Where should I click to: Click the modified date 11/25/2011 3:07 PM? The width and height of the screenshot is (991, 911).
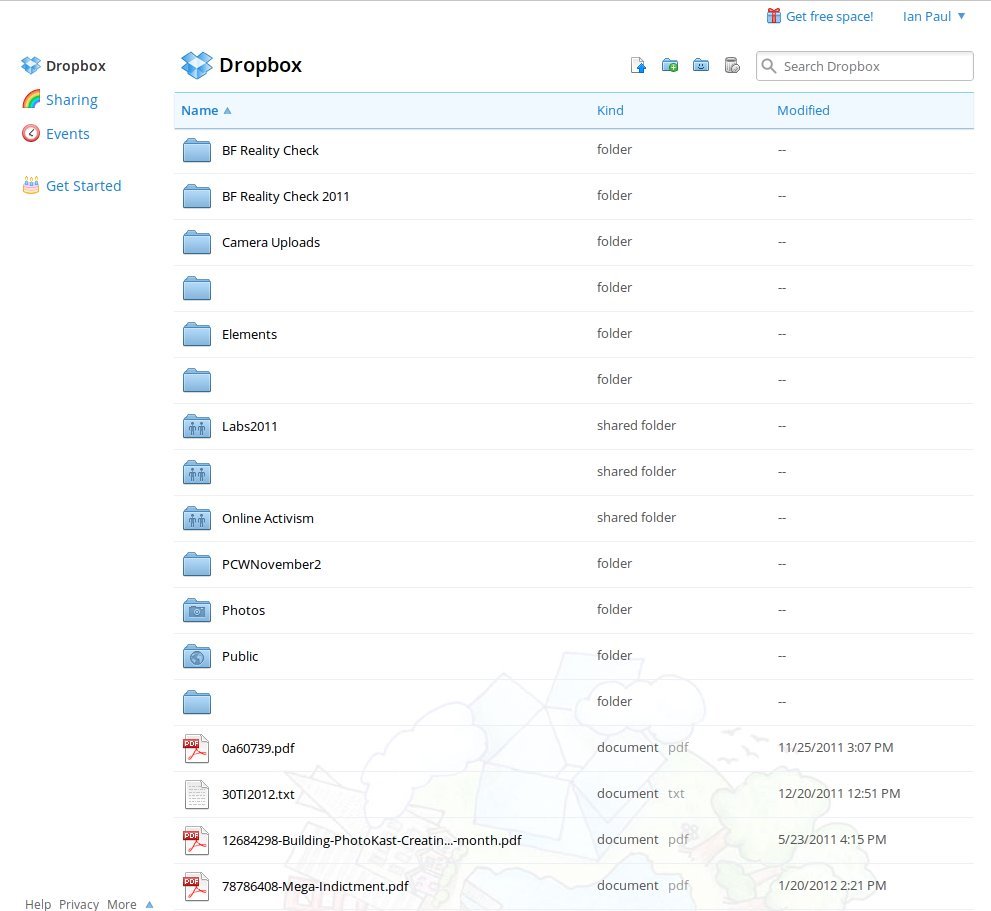point(836,747)
